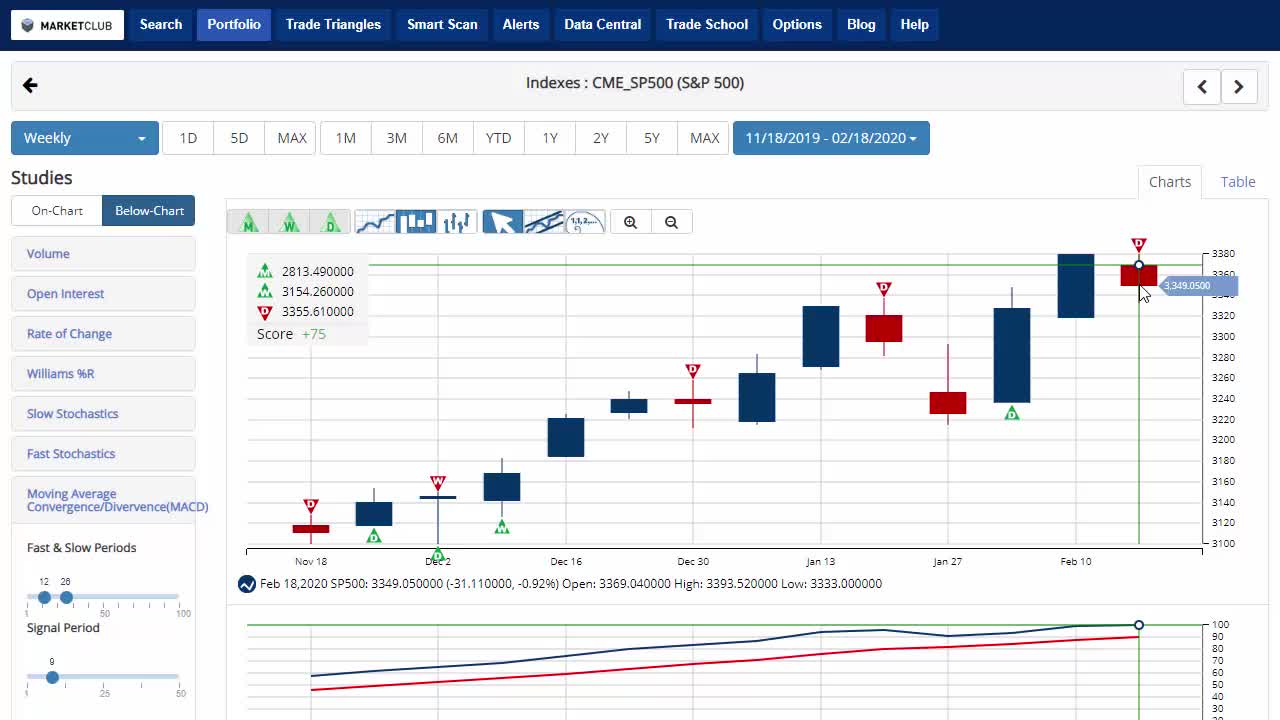Select the Fibonacci tool icon

tap(585, 222)
